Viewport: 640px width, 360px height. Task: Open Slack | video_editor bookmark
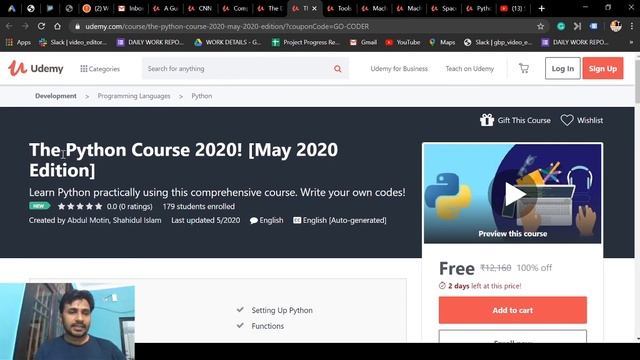pos(73,42)
